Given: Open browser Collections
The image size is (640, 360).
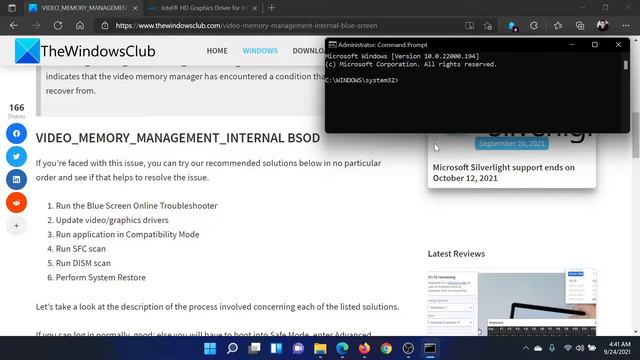Looking at the screenshot, I should (x=580, y=26).
